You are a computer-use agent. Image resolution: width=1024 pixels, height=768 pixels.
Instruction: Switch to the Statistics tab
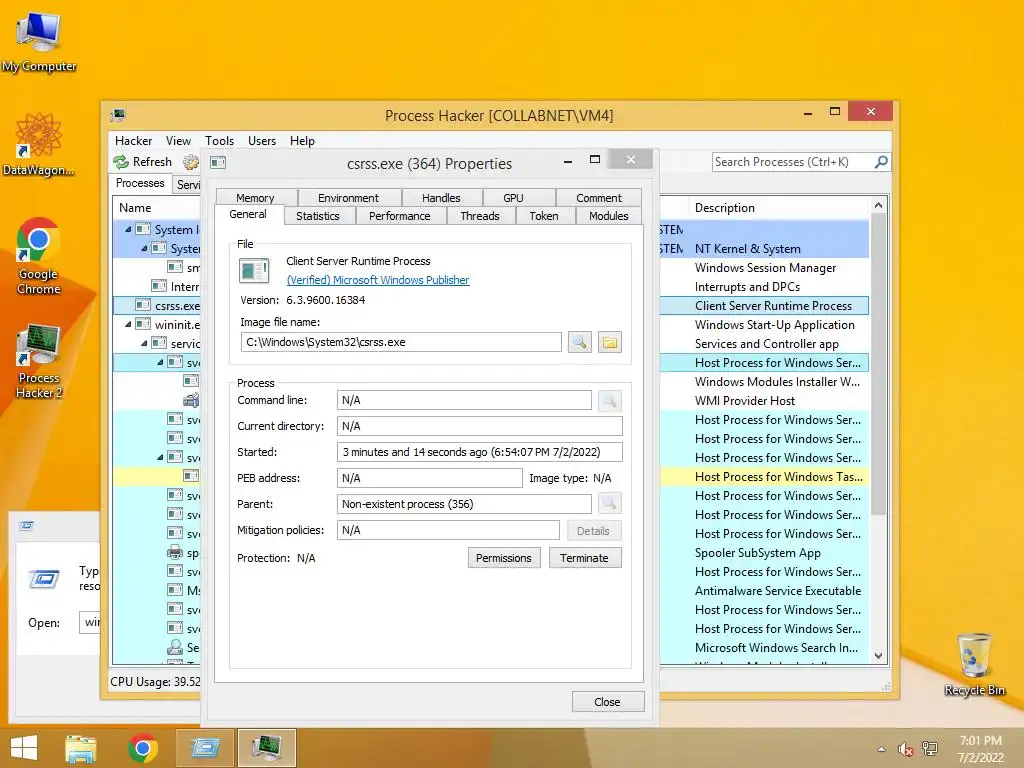point(318,216)
